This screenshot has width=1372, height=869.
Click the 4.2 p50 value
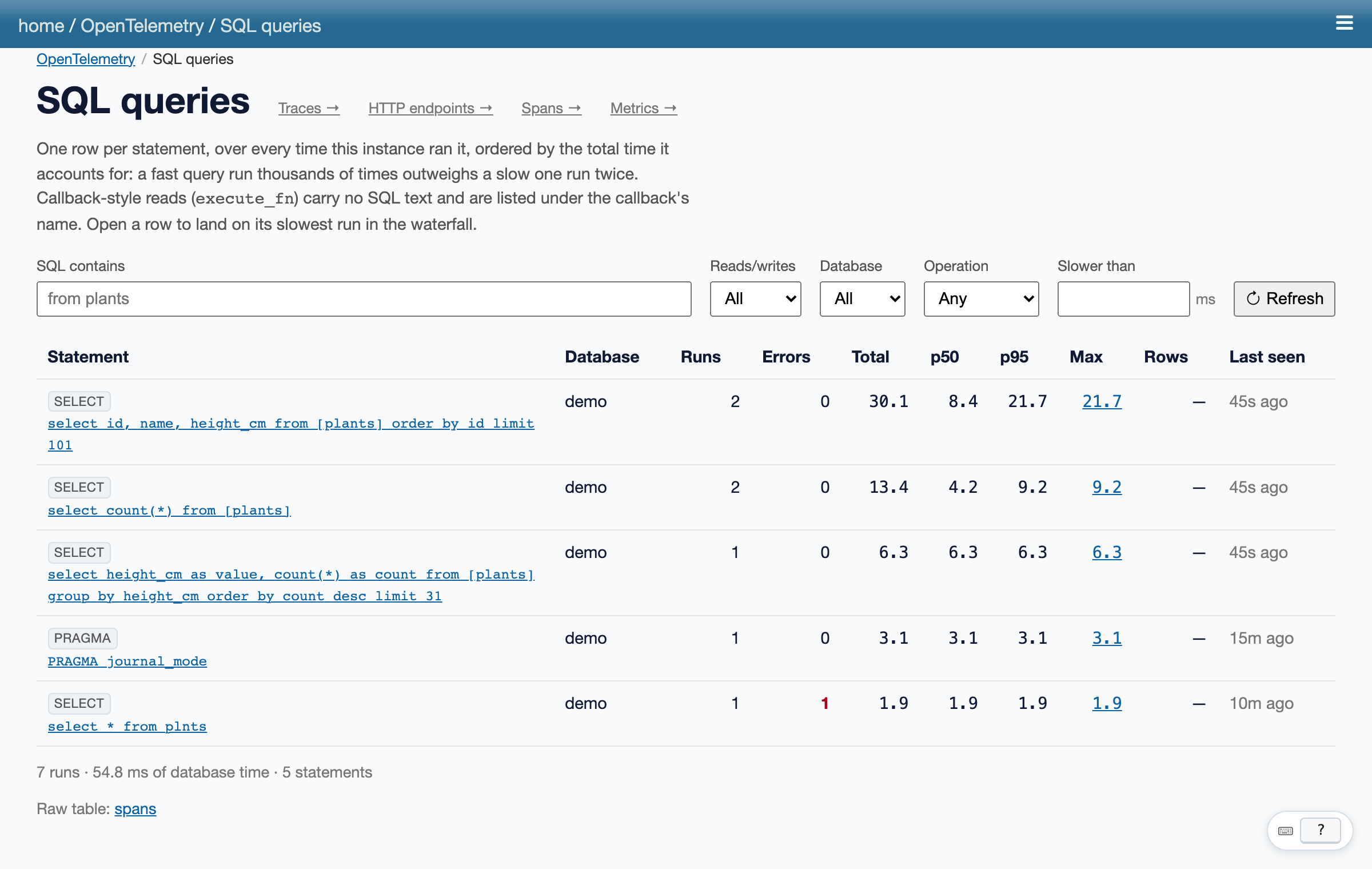[x=963, y=487]
